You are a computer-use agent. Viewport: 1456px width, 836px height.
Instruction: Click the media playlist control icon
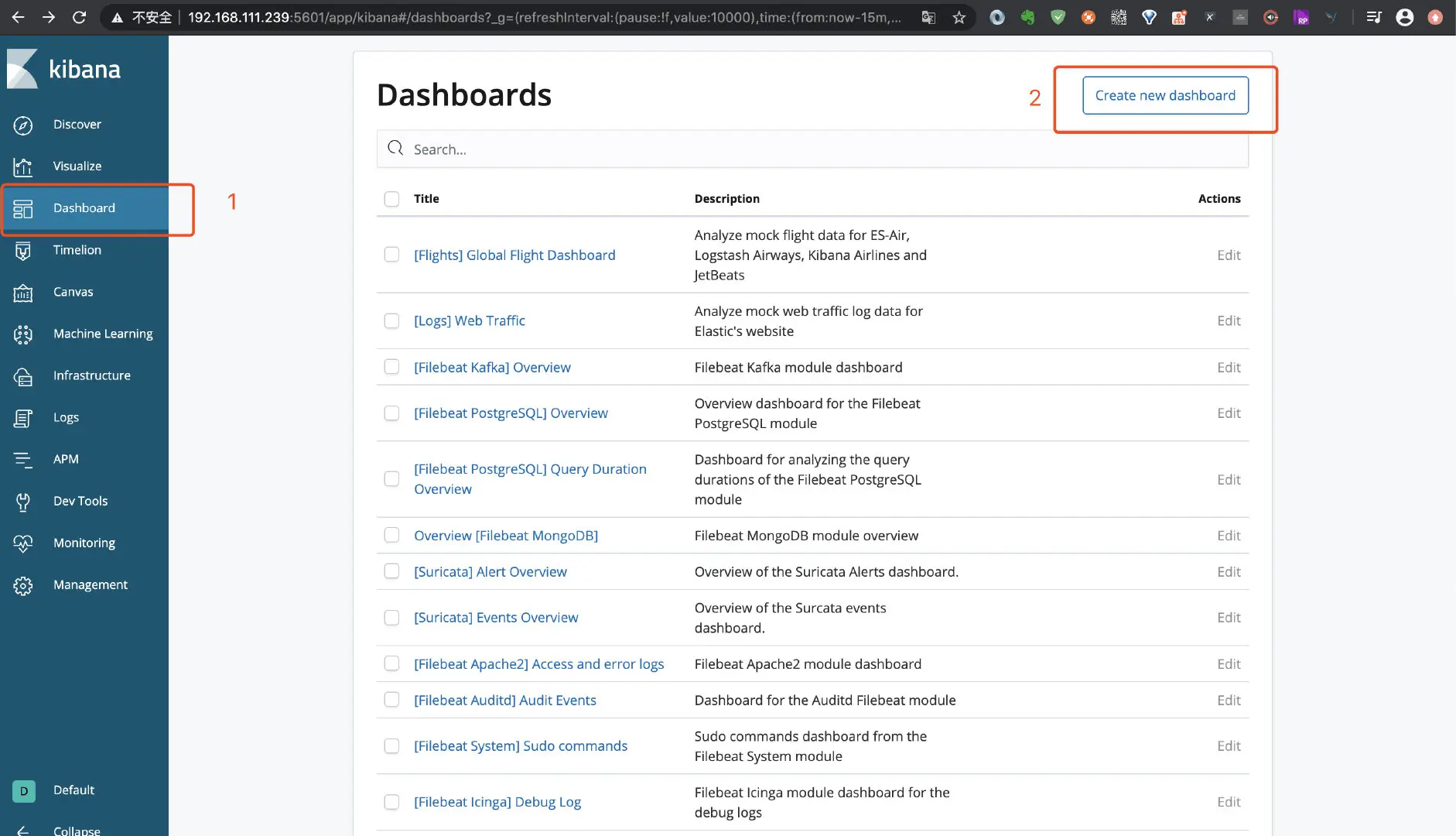1374,17
